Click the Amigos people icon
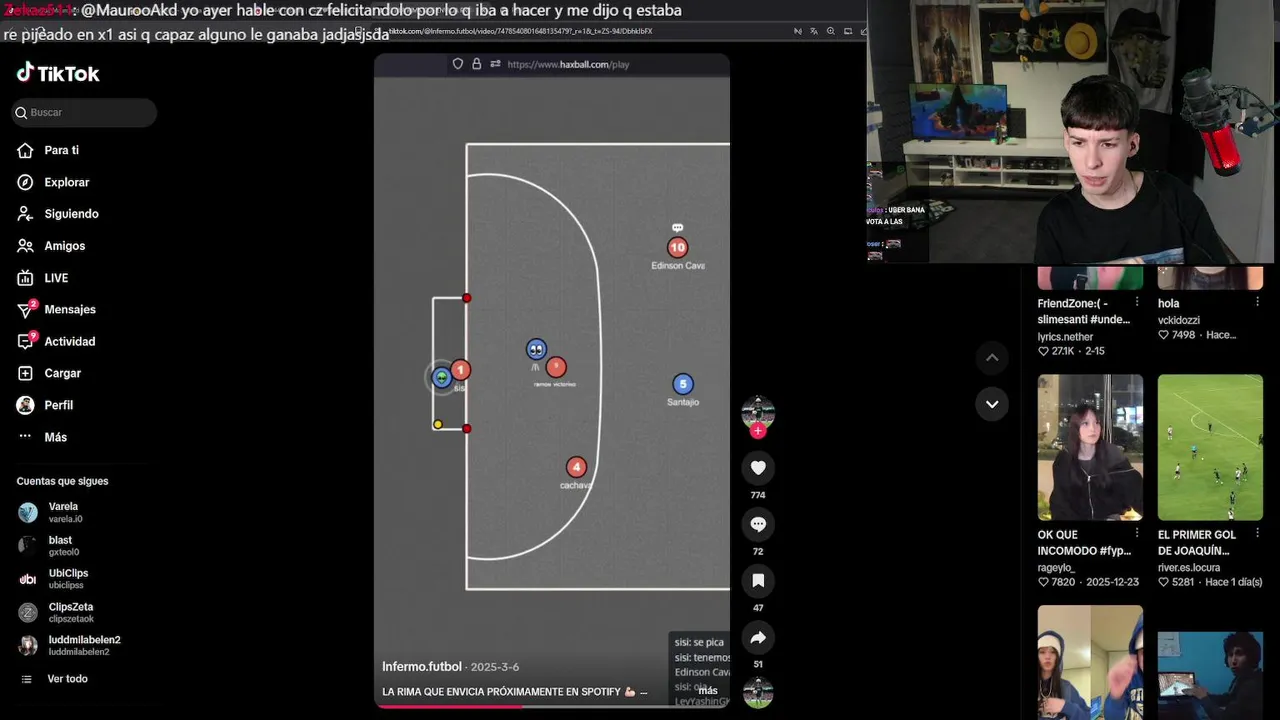This screenshot has height=720, width=1280. pyautogui.click(x=25, y=246)
